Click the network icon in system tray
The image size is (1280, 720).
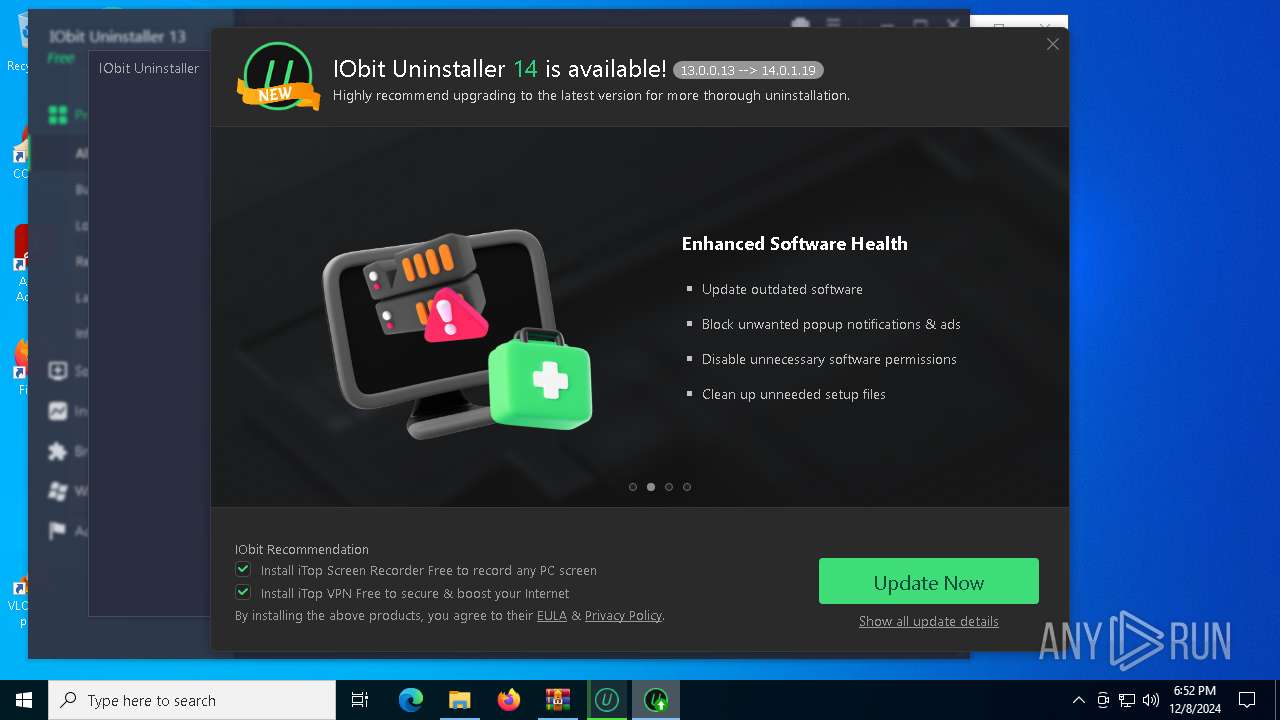tap(1127, 700)
